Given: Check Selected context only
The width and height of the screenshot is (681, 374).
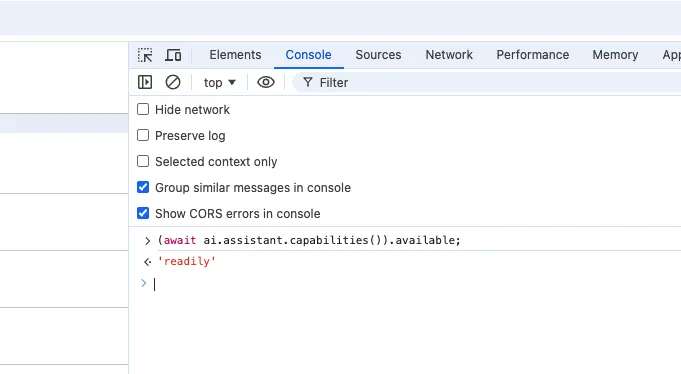Looking at the screenshot, I should (x=143, y=161).
